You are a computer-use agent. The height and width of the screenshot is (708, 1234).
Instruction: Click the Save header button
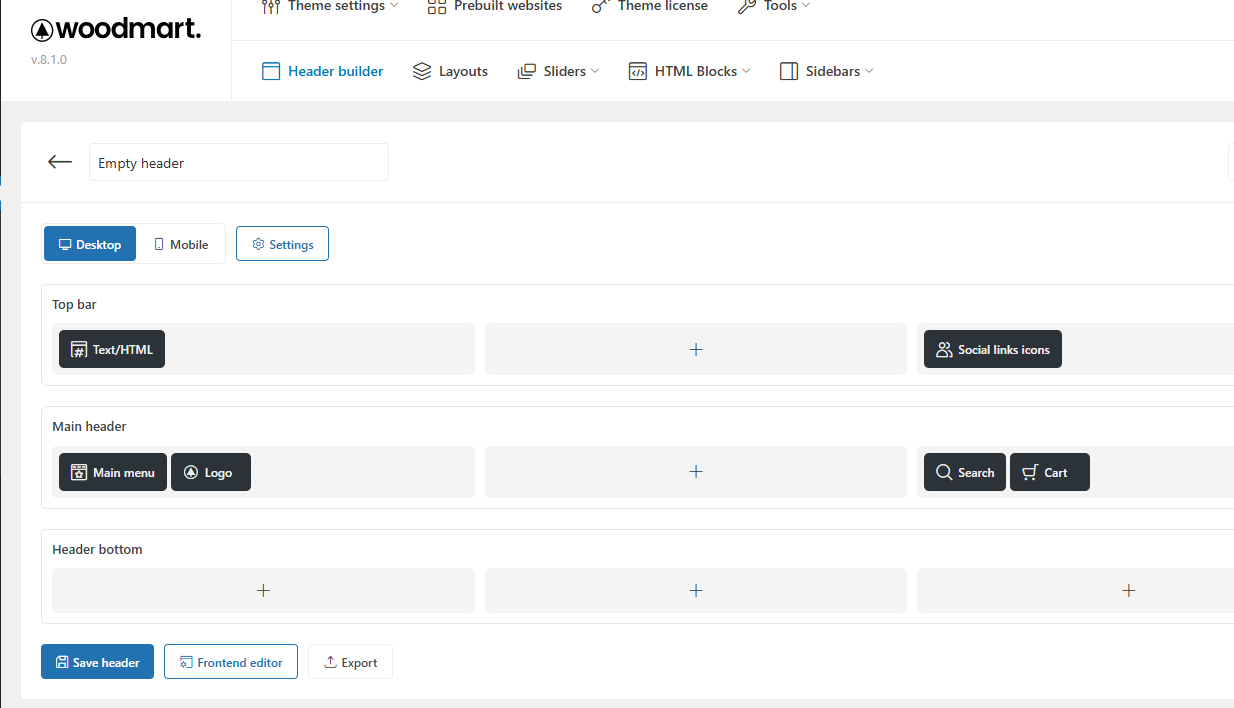[97, 662]
